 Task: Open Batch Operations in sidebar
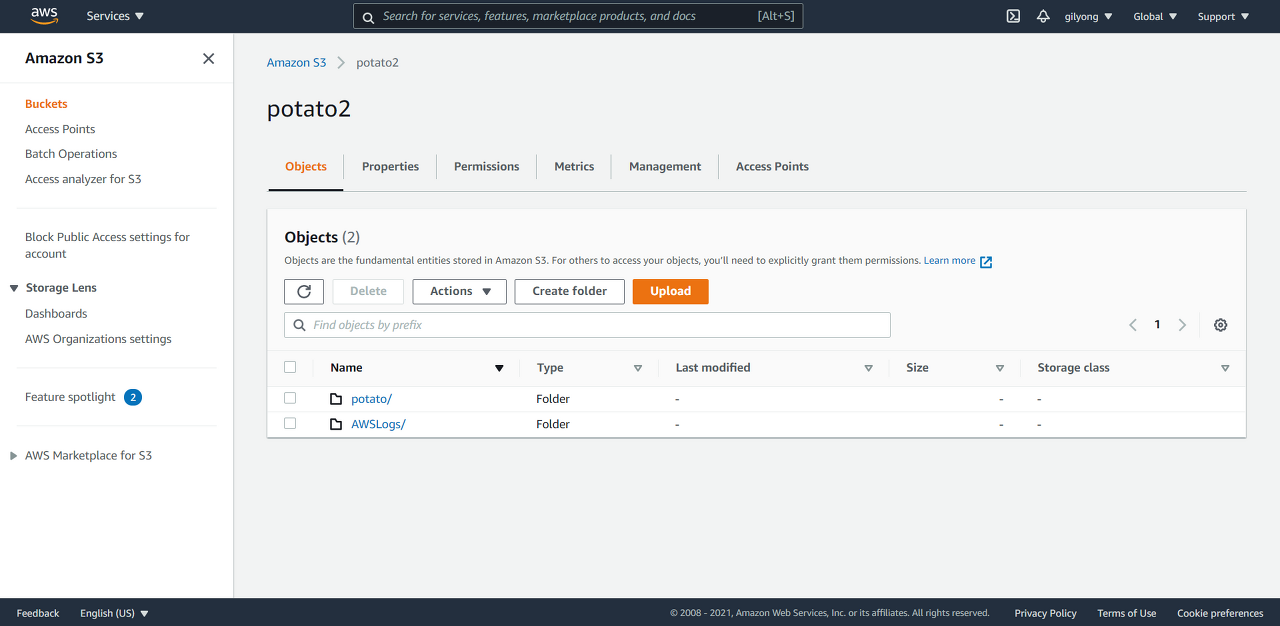tap(71, 154)
